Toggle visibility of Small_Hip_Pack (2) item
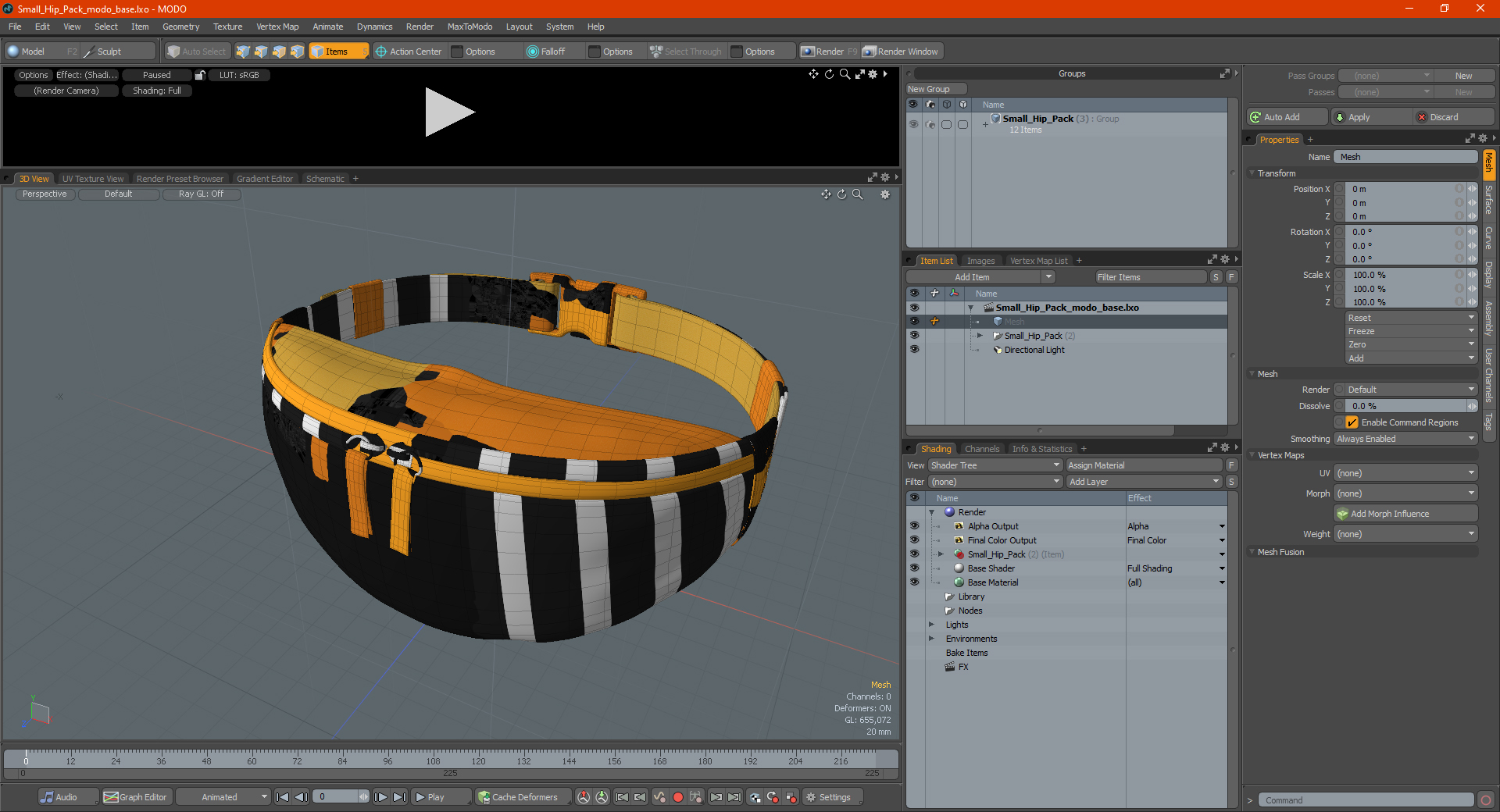The width and height of the screenshot is (1500, 812). click(914, 336)
